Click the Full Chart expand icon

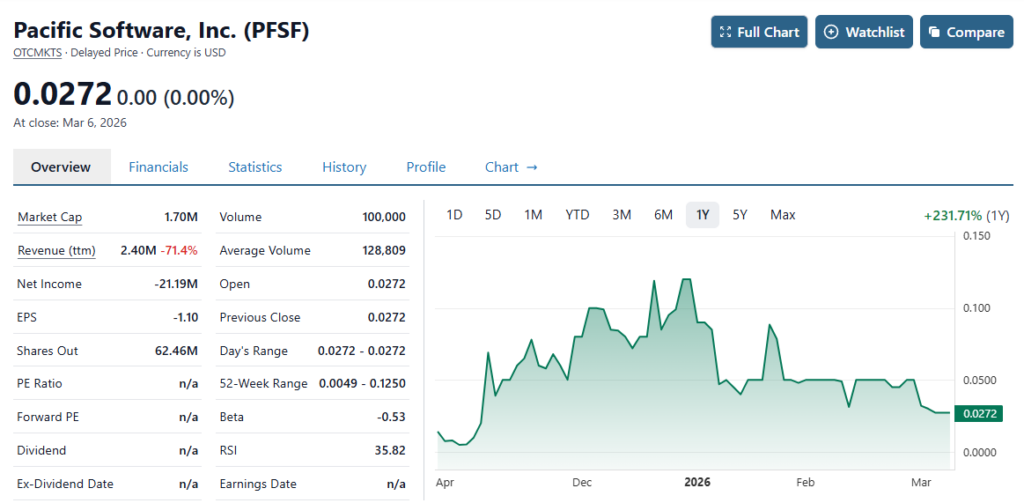[x=726, y=32]
